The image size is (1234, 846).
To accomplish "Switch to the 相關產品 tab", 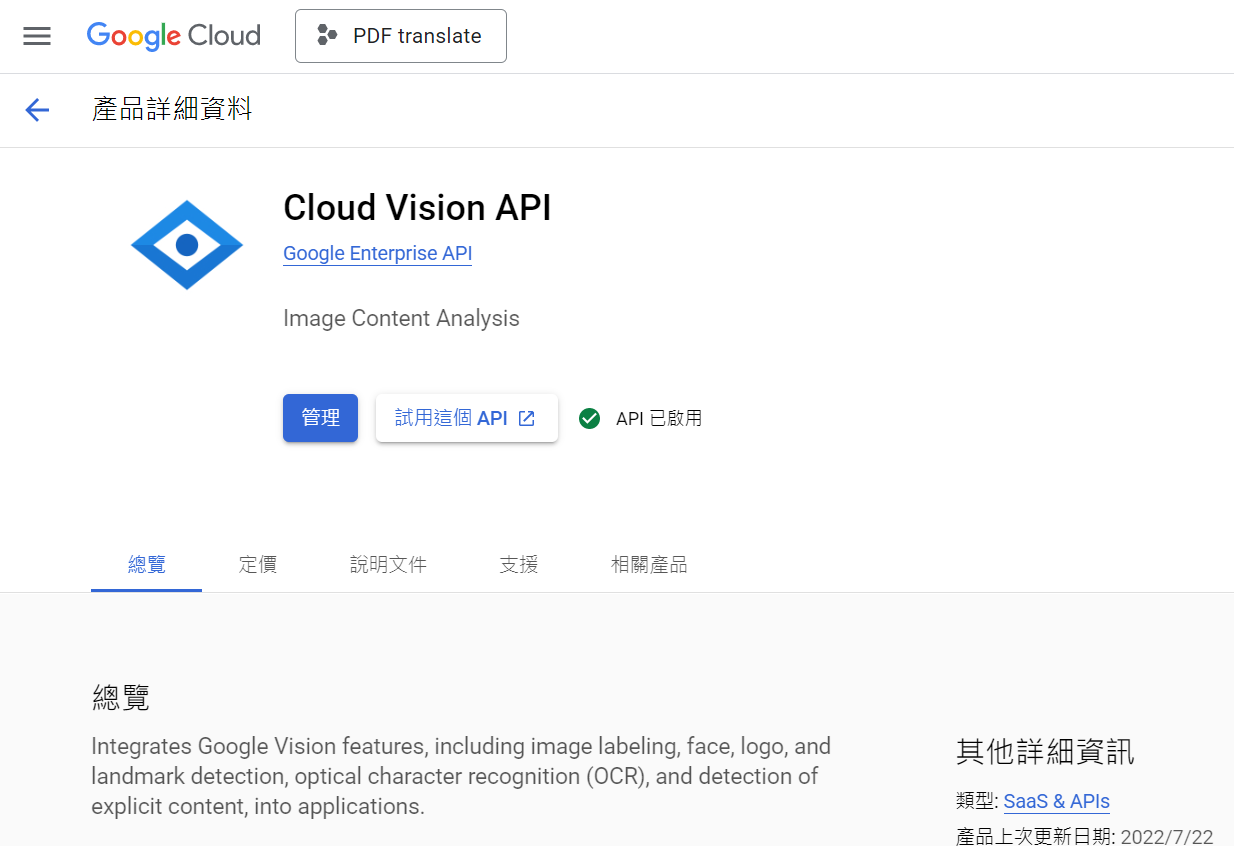I will pyautogui.click(x=649, y=565).
